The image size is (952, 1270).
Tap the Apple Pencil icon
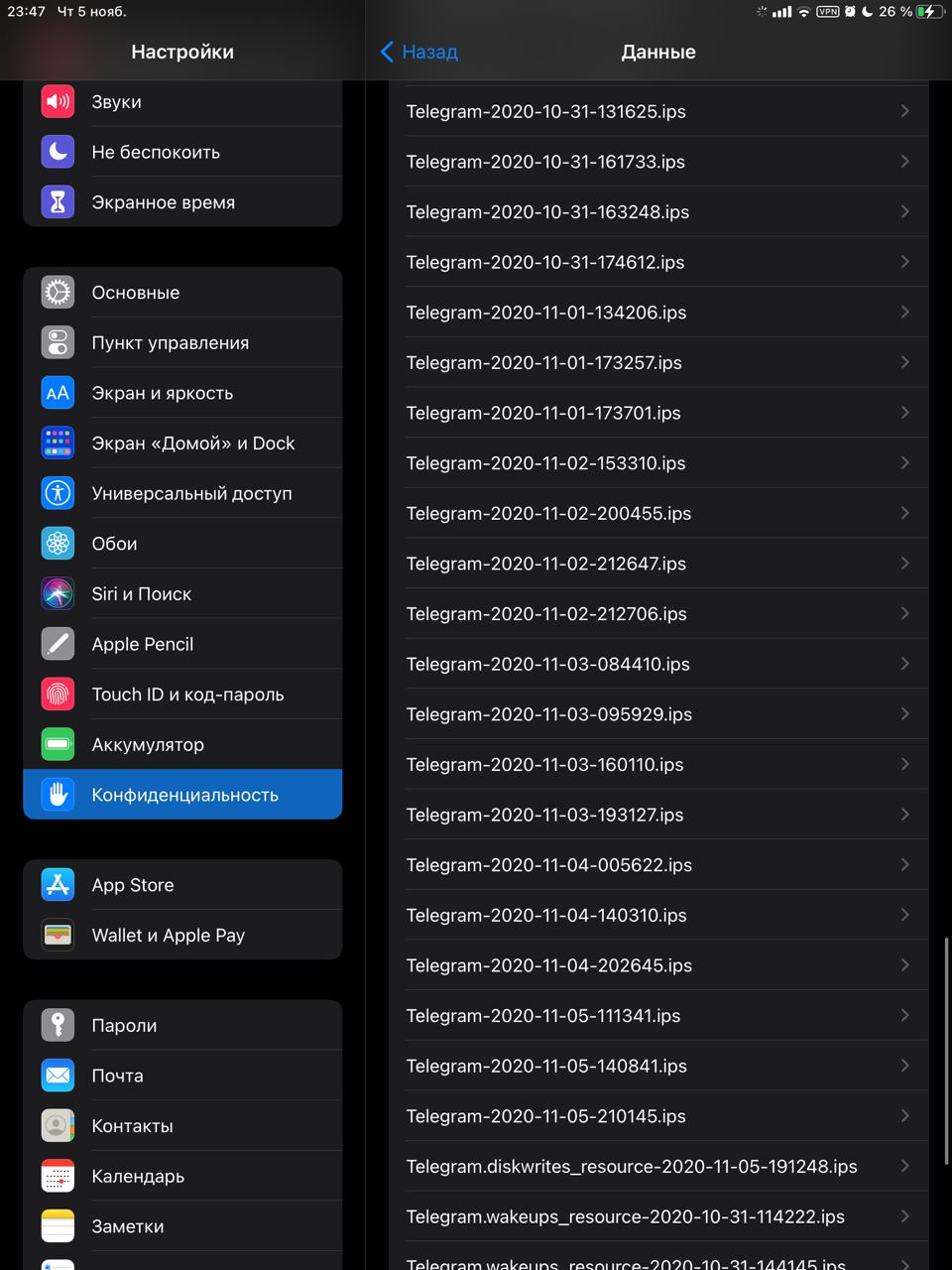[x=58, y=644]
